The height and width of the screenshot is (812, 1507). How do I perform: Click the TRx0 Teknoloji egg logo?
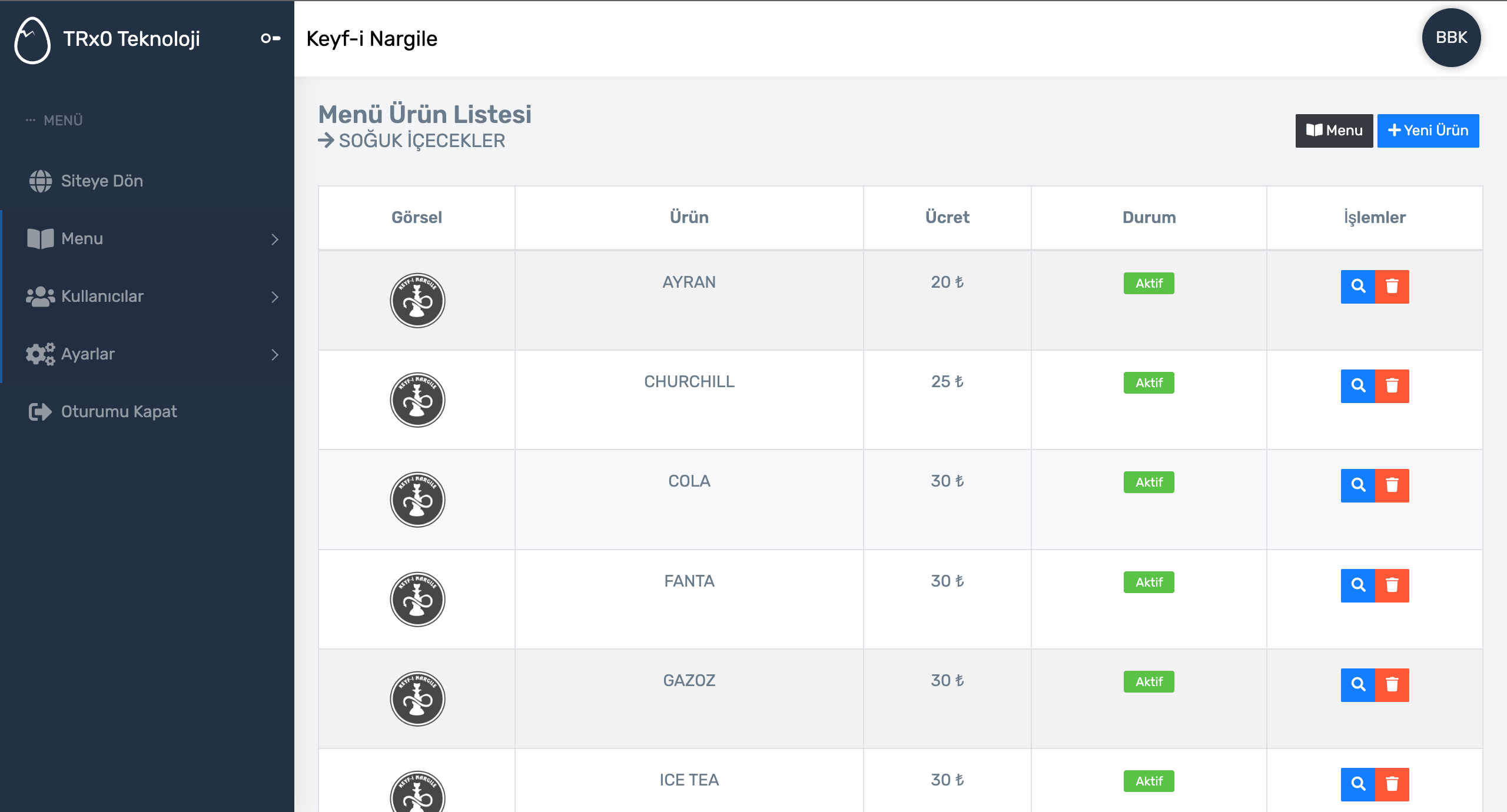32,39
